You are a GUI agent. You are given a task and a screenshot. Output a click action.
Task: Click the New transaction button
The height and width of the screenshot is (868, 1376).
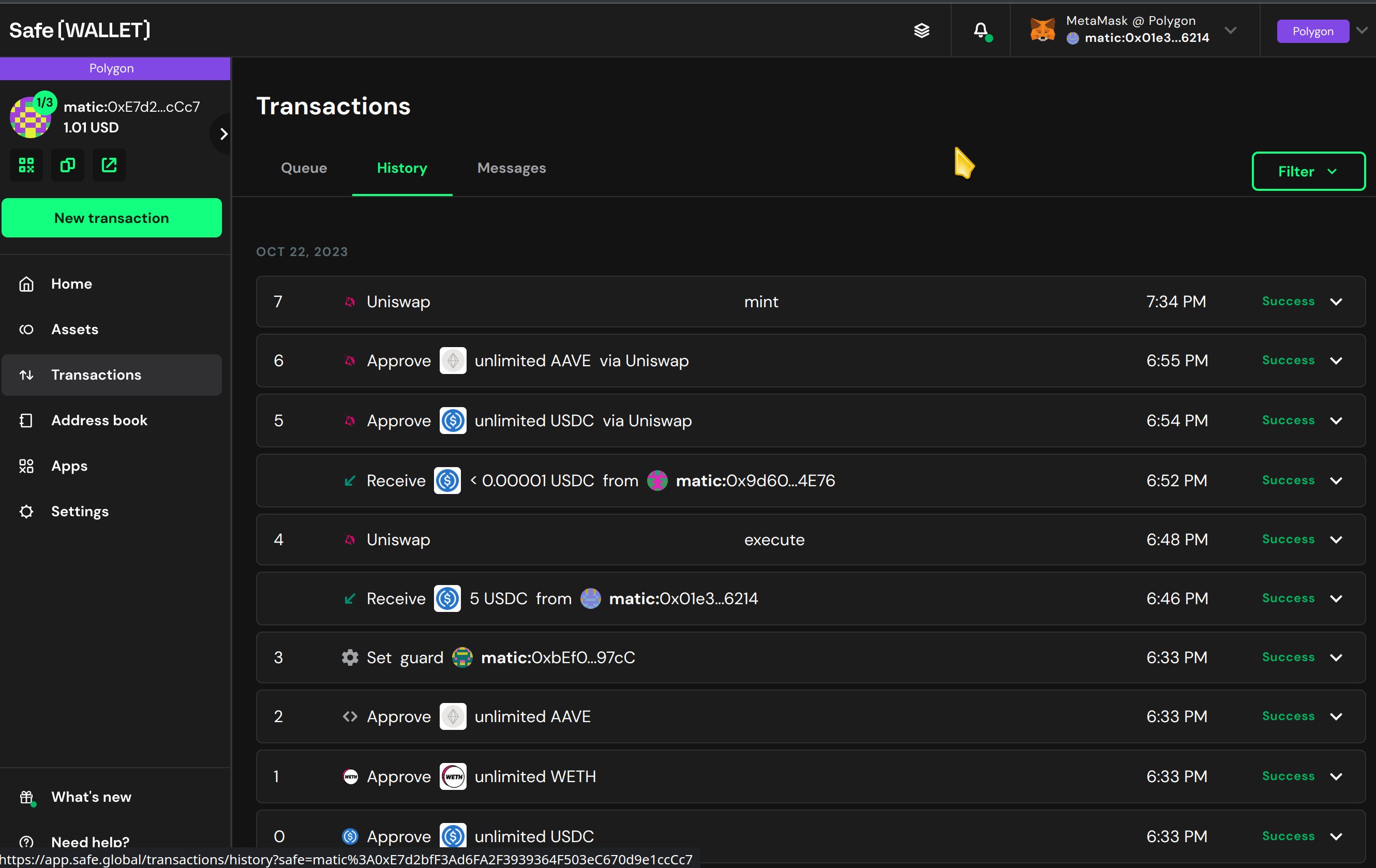(111, 217)
